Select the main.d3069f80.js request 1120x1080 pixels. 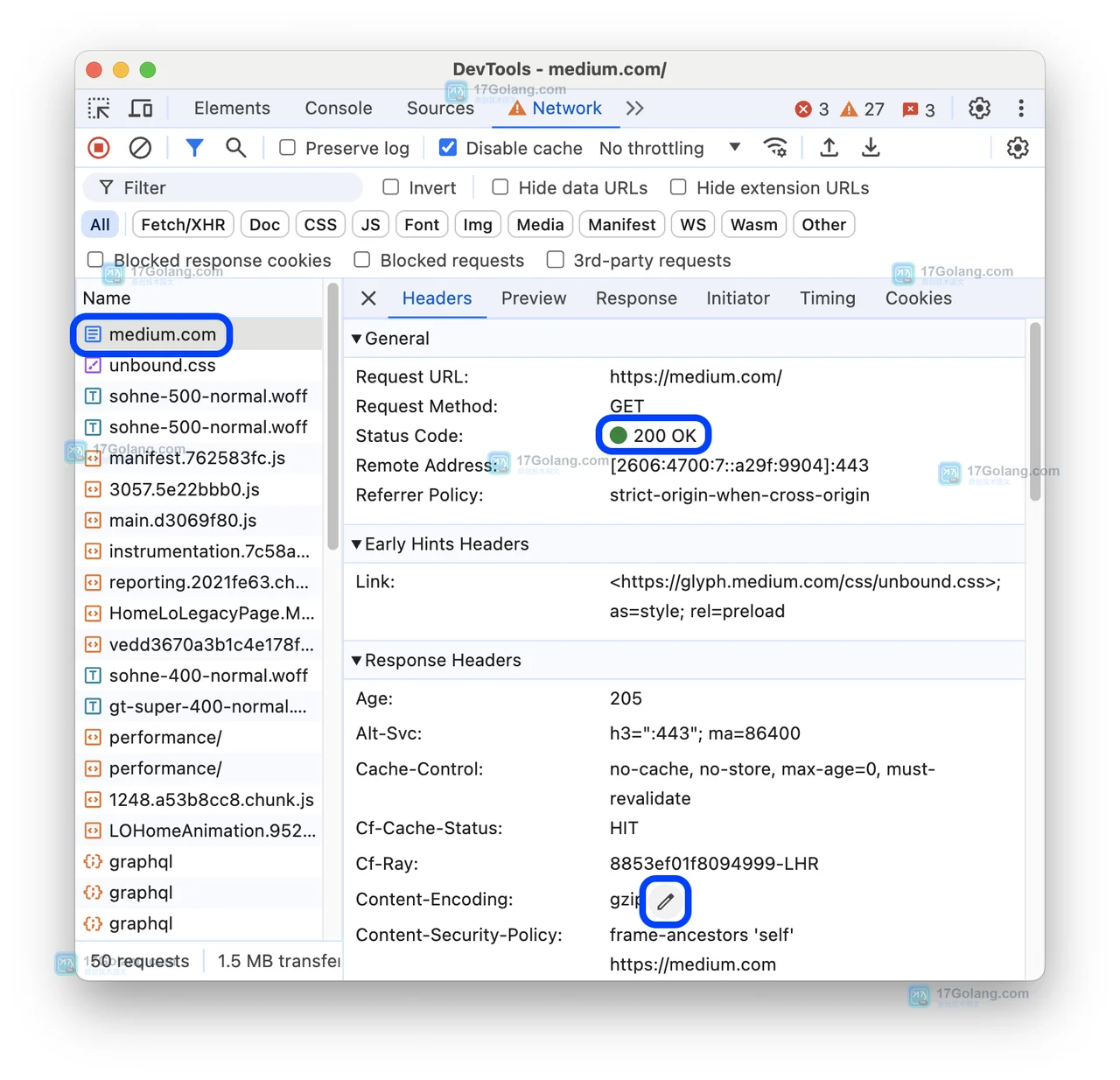click(x=199, y=521)
